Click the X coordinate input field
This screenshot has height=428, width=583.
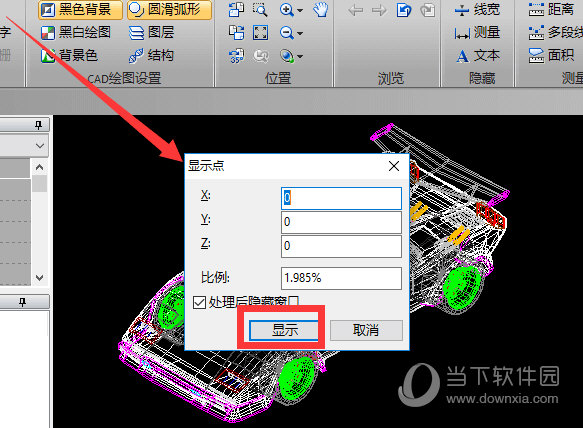[x=341, y=198]
